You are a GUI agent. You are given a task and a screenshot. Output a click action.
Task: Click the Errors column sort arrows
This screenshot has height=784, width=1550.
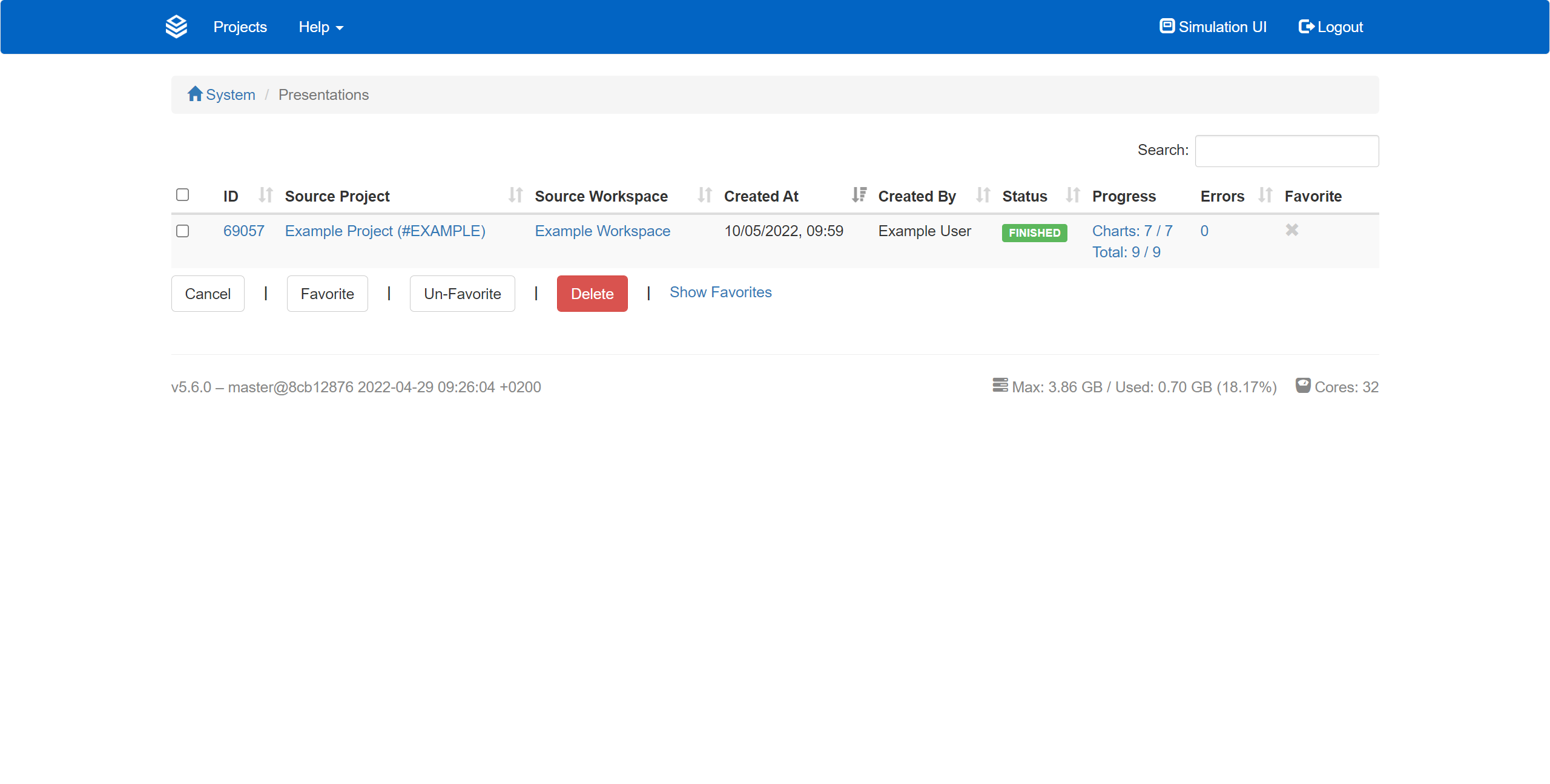pyautogui.click(x=1264, y=195)
